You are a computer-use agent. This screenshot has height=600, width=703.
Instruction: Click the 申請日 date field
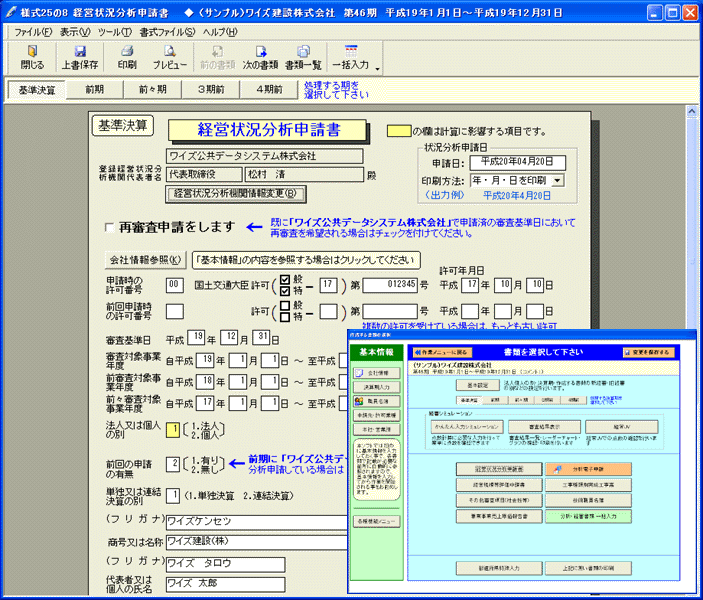pos(517,162)
